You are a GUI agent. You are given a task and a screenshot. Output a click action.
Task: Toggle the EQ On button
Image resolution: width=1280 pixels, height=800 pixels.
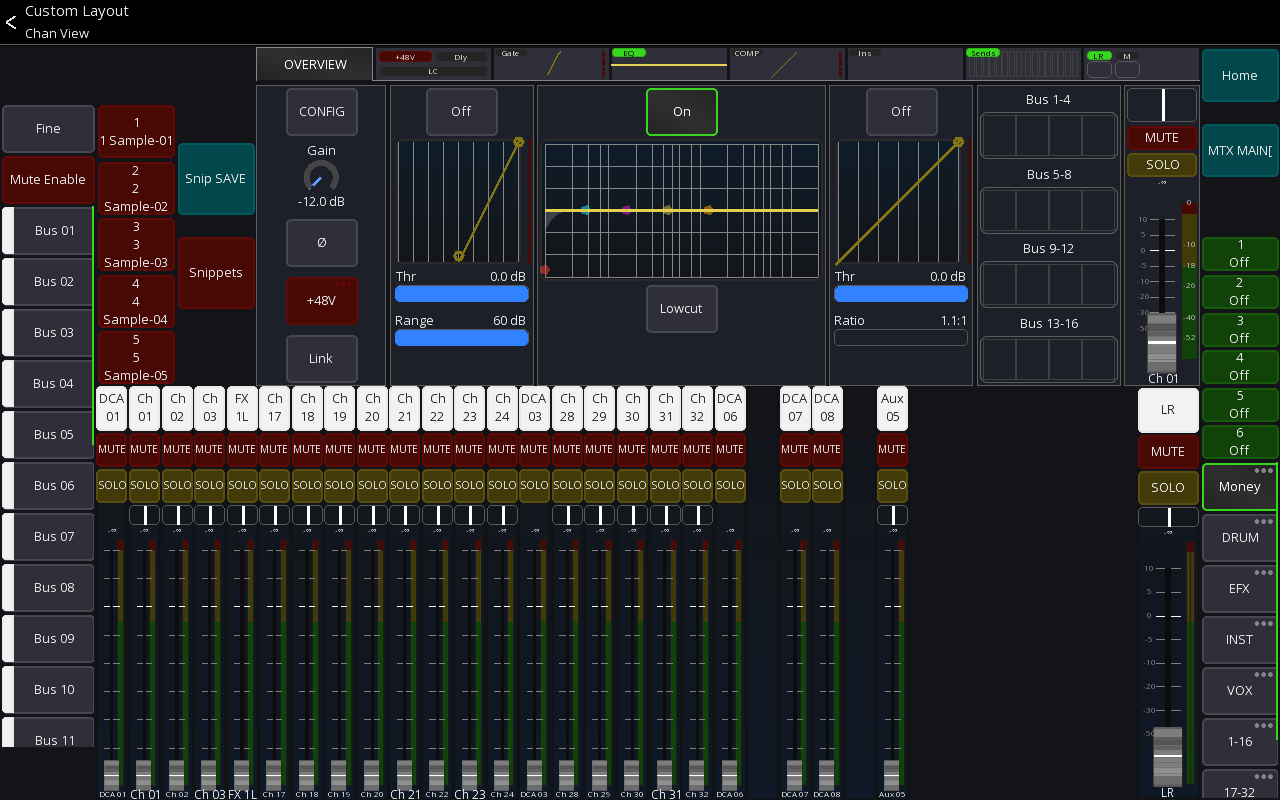click(681, 111)
